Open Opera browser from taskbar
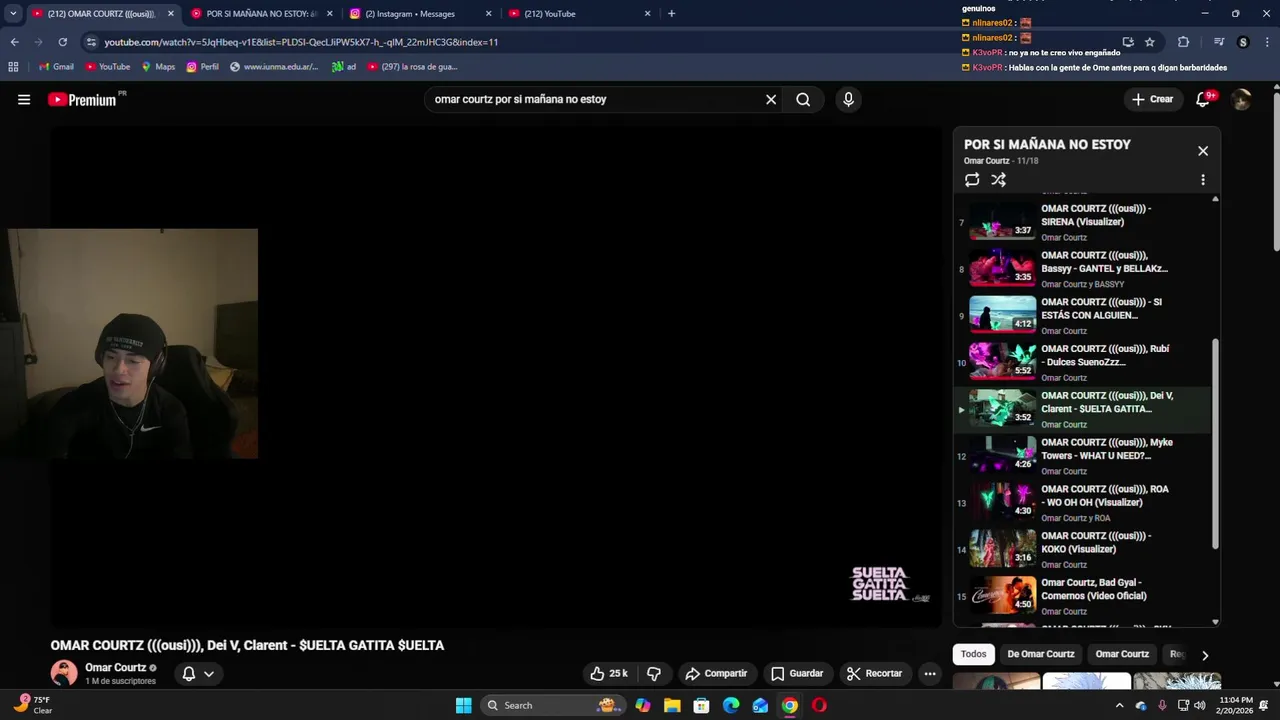The width and height of the screenshot is (1280, 720). 819,705
